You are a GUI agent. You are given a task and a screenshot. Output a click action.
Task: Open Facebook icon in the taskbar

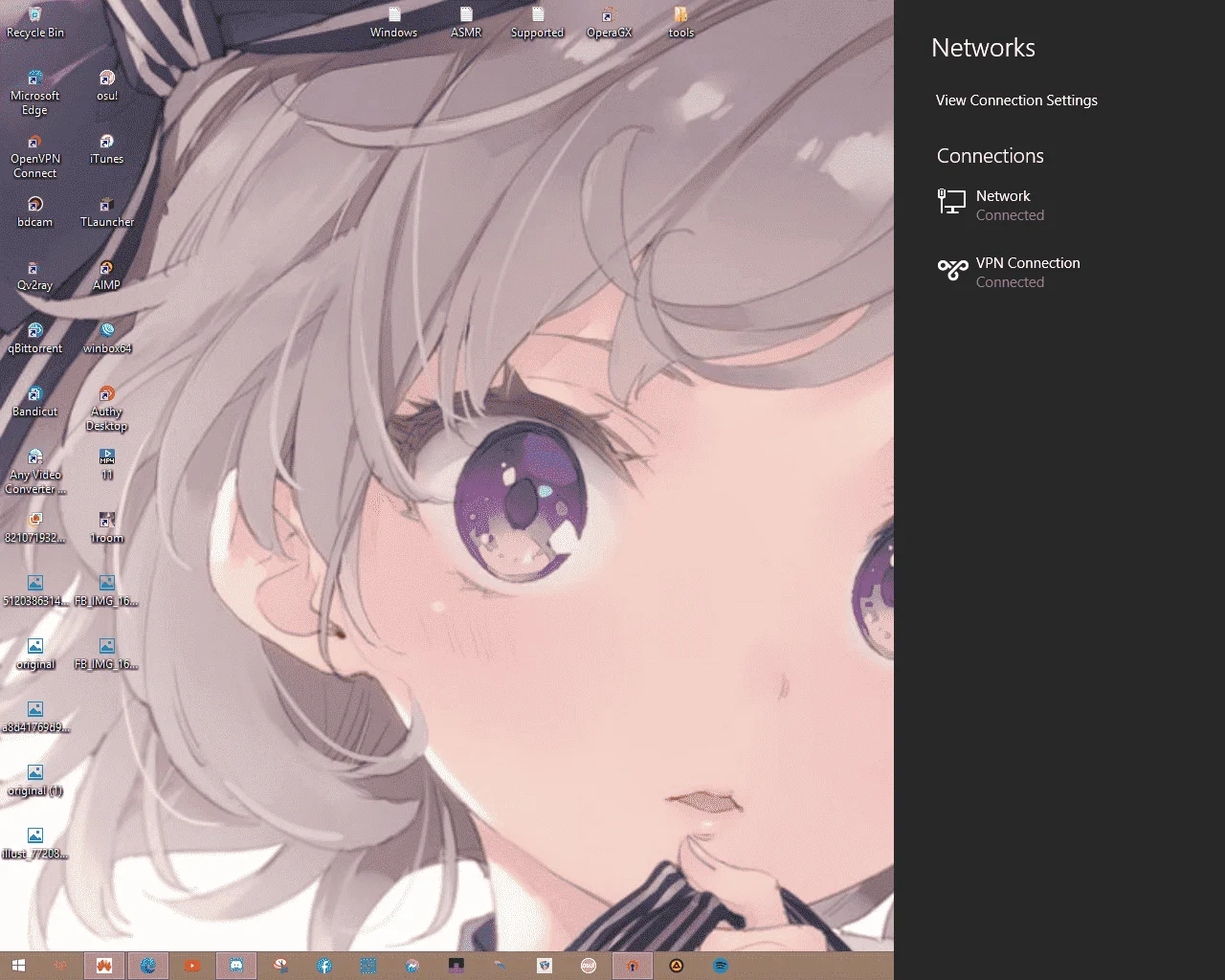click(x=324, y=966)
